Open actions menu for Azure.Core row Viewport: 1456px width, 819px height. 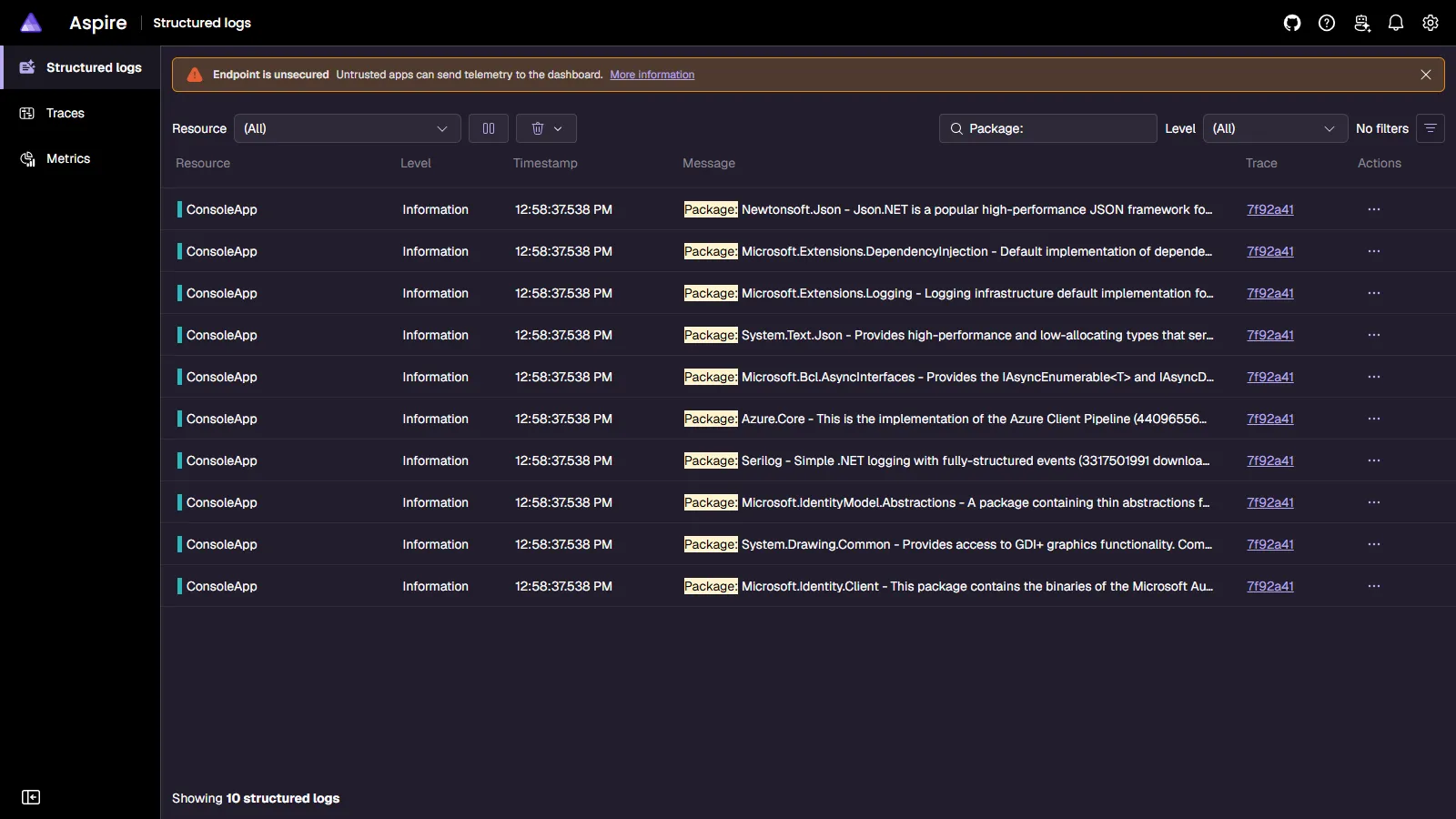pos(1374,419)
